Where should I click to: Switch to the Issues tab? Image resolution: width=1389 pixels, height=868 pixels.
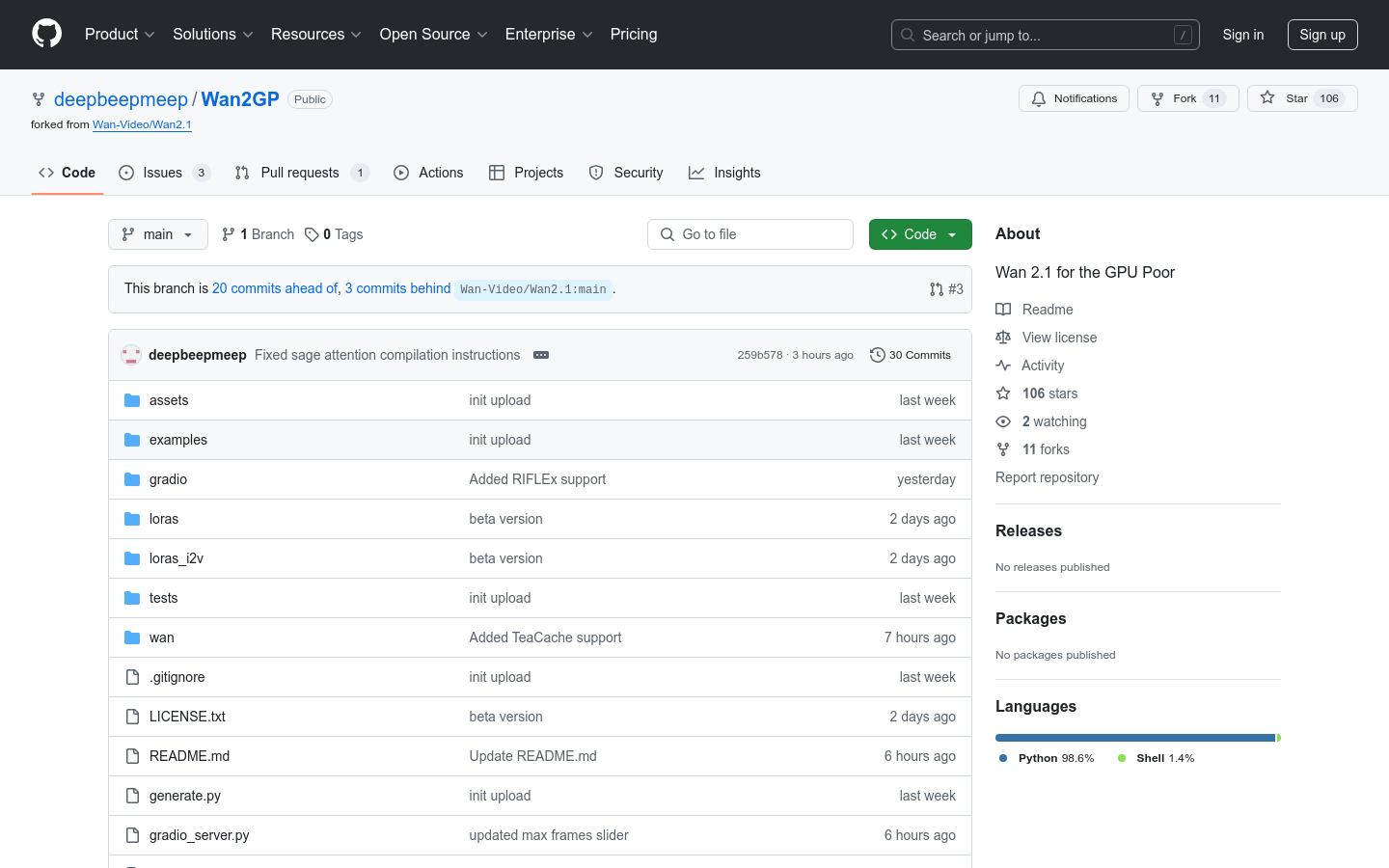pos(162,173)
